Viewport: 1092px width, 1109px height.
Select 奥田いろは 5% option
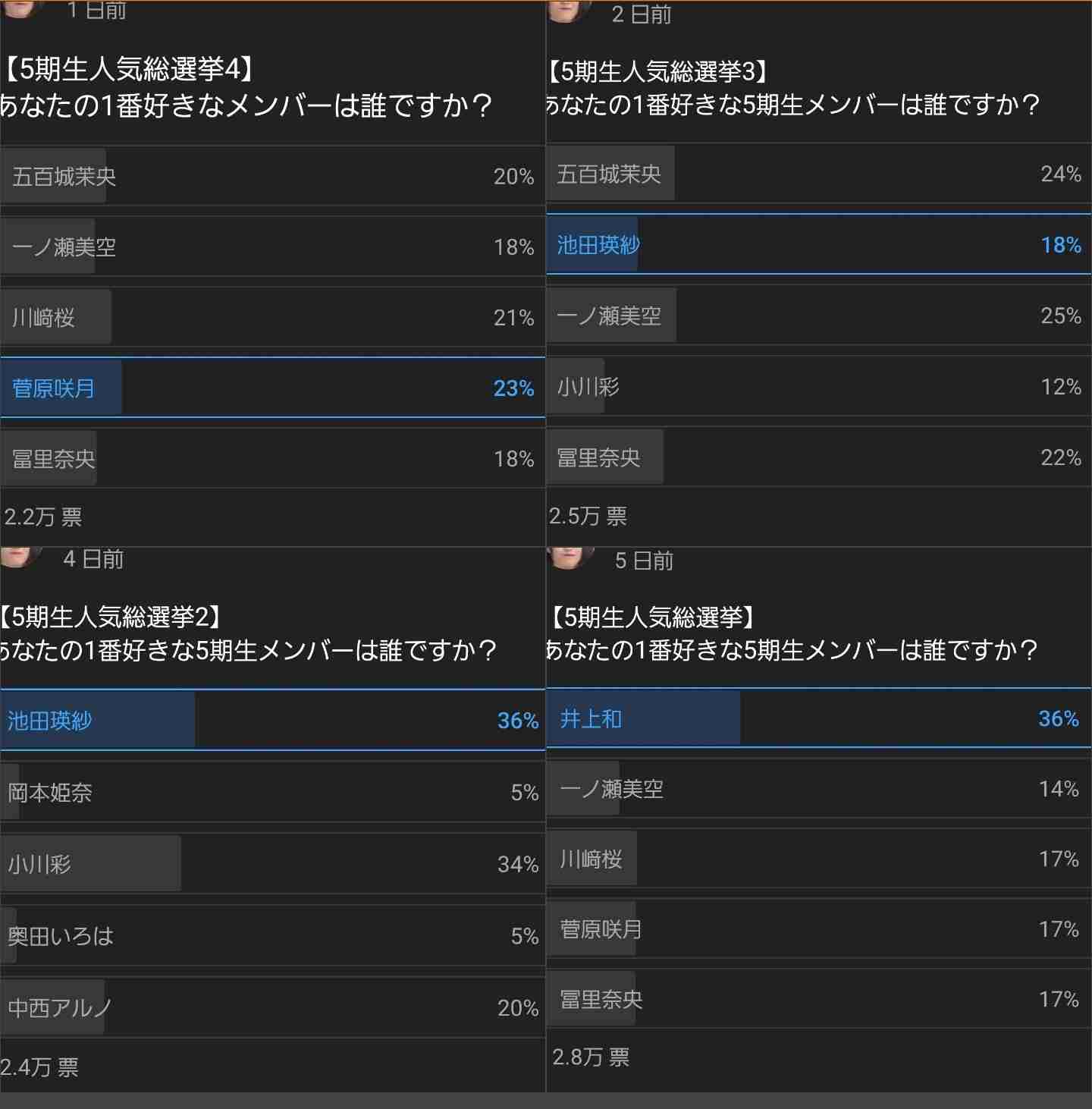point(272,935)
